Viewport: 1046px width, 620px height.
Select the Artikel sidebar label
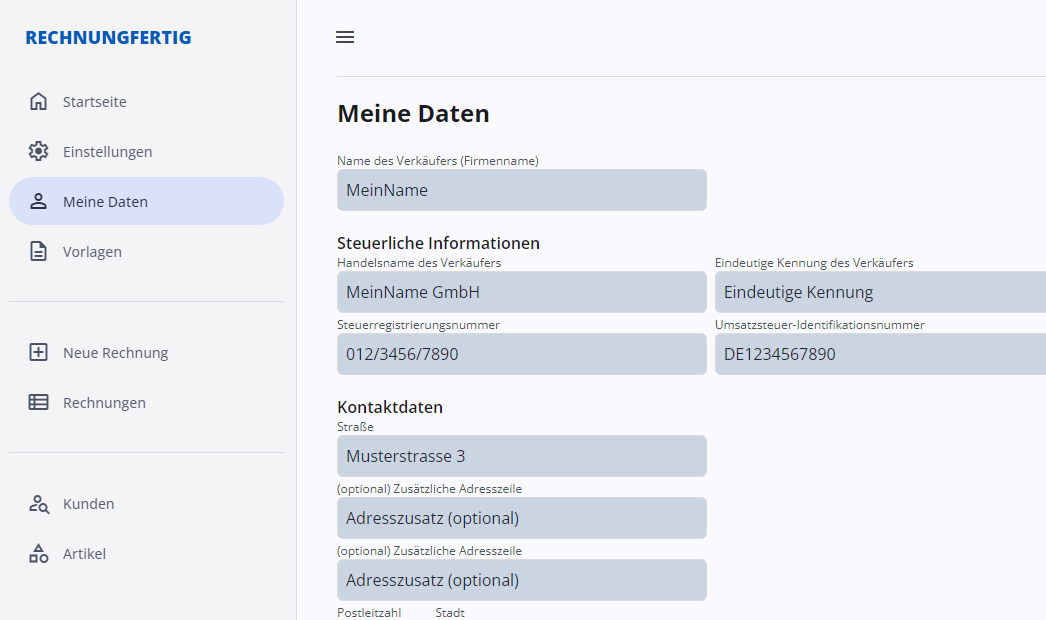coord(84,554)
